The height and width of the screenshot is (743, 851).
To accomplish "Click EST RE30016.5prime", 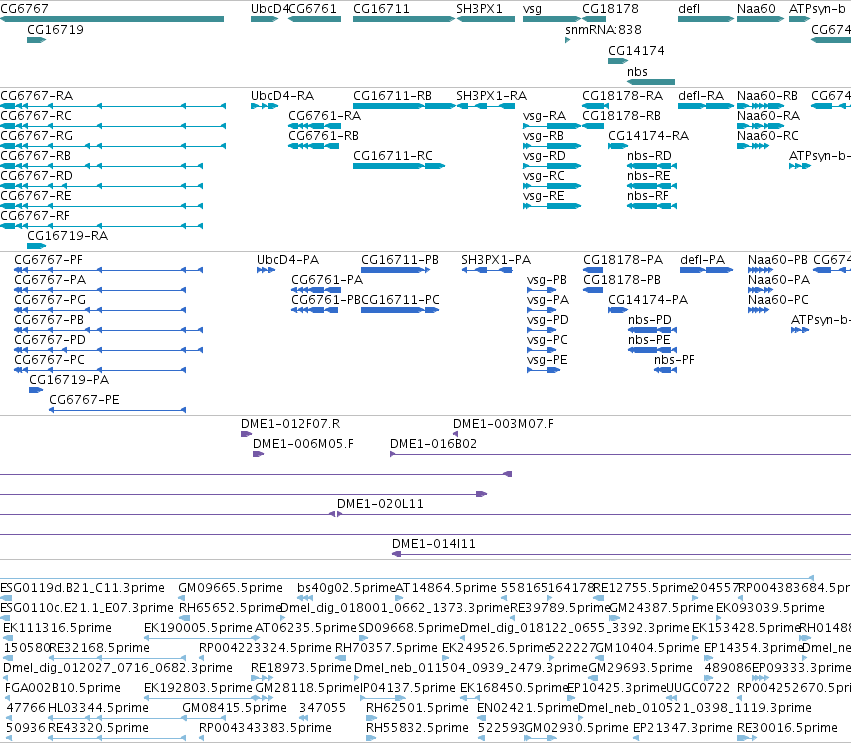I will 747,738.
